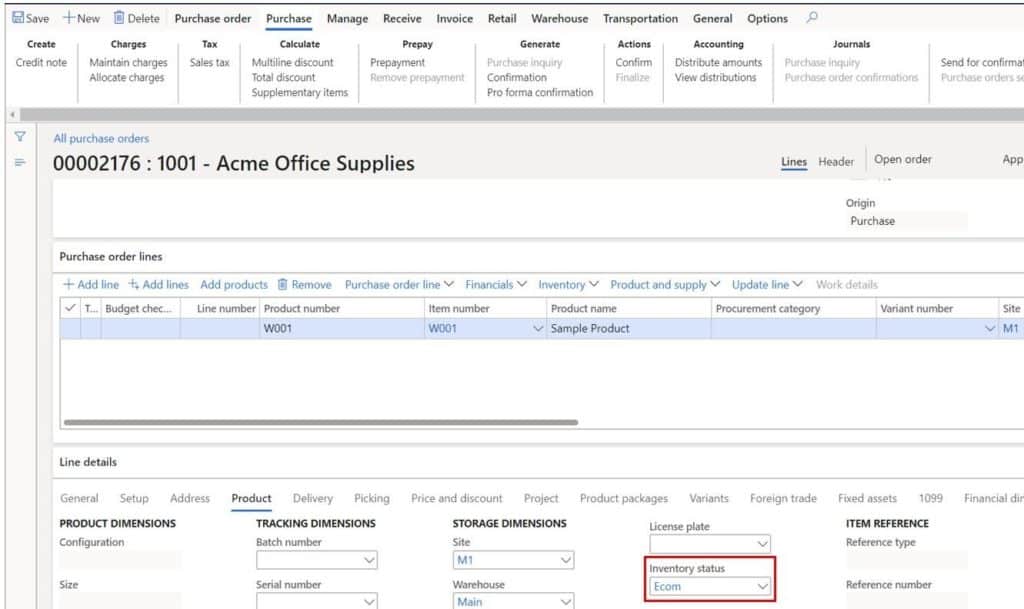Select all lines with the header checkbox
Screen dimensions: 1024x609
click(x=68, y=308)
